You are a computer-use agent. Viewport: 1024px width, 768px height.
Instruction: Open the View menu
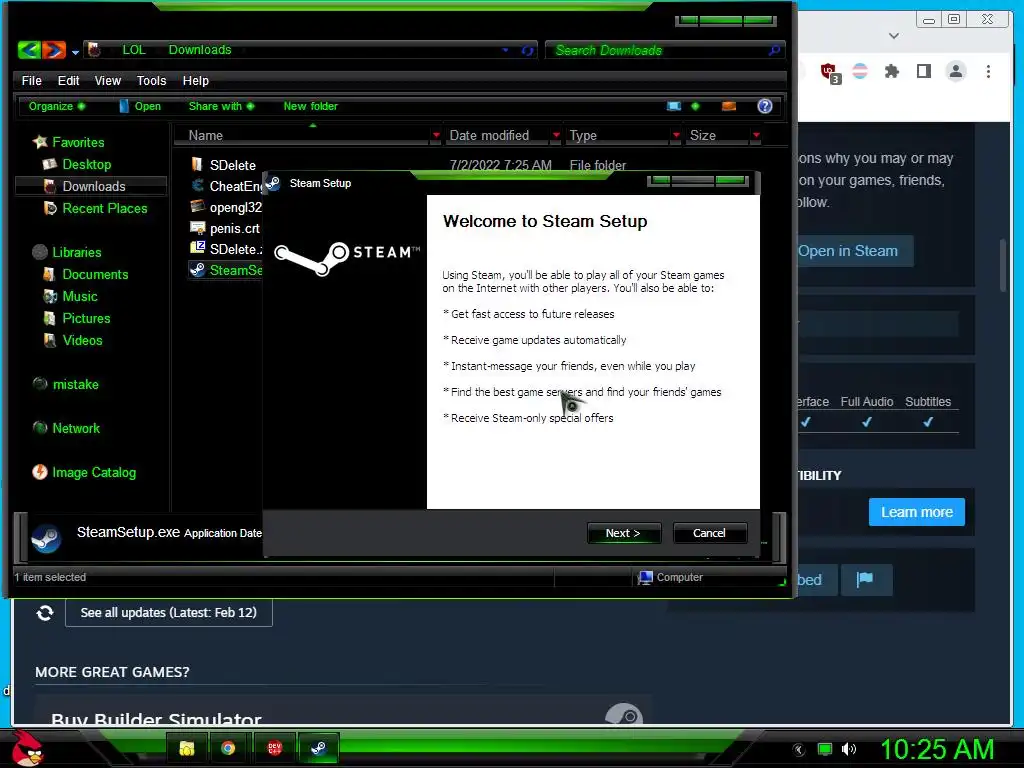(108, 80)
